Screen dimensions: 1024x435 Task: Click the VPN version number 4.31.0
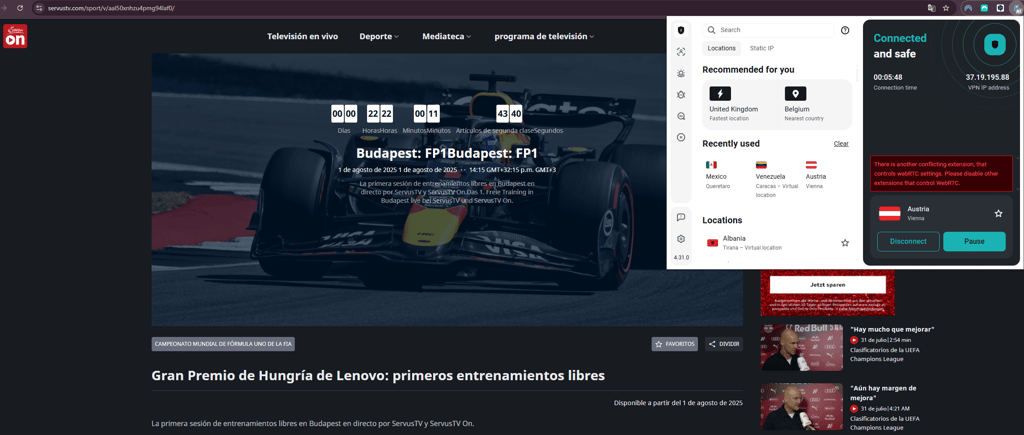coord(681,257)
